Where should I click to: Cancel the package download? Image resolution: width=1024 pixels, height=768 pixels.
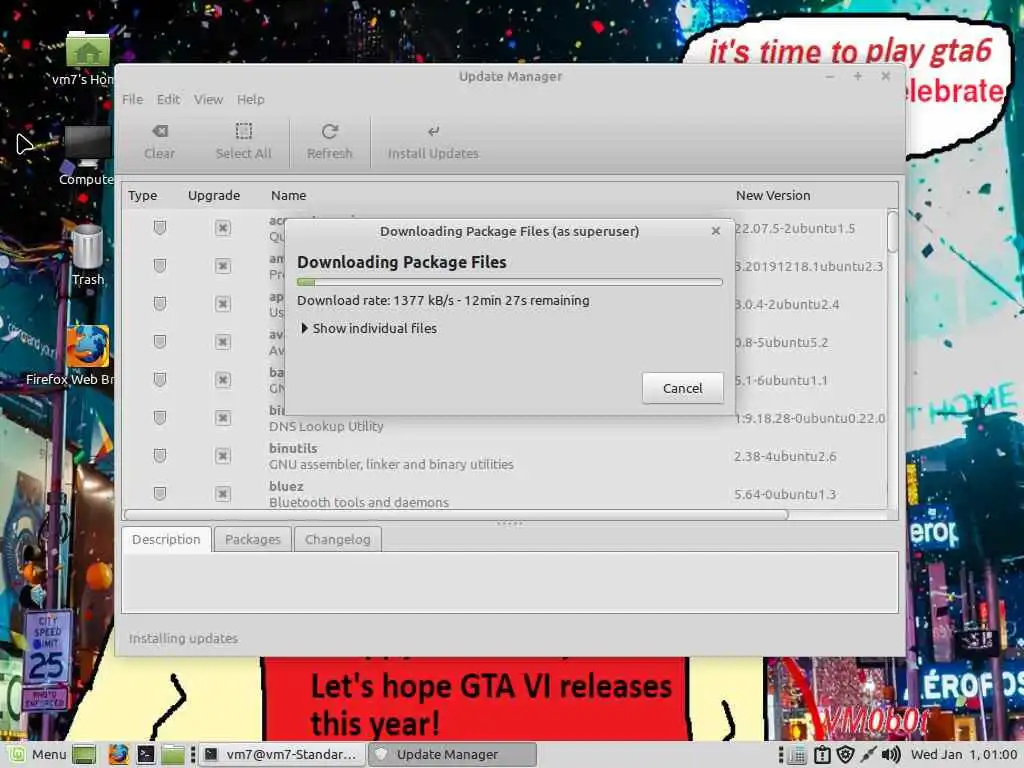[x=682, y=388]
